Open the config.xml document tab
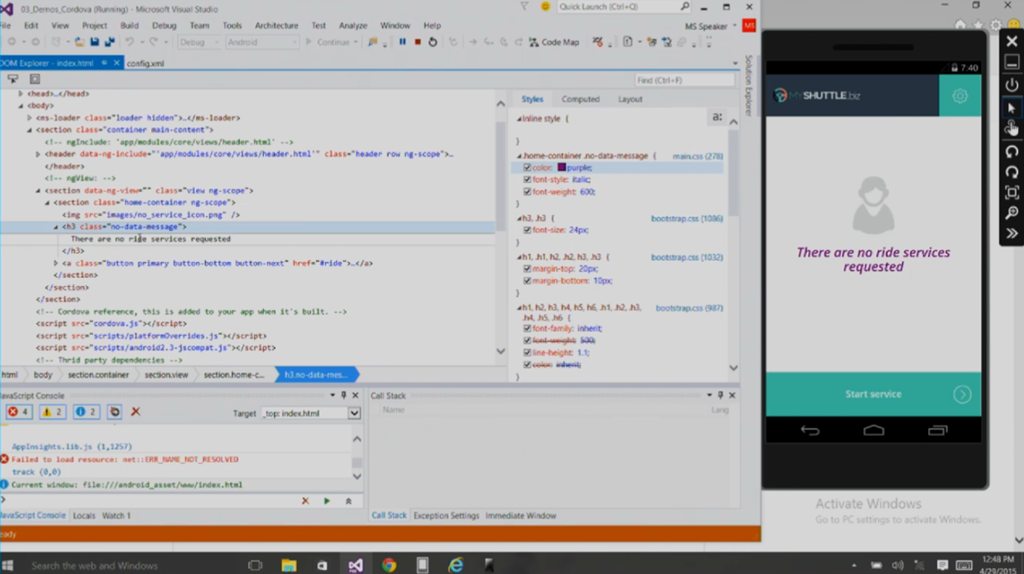The image size is (1024, 574). [x=145, y=63]
